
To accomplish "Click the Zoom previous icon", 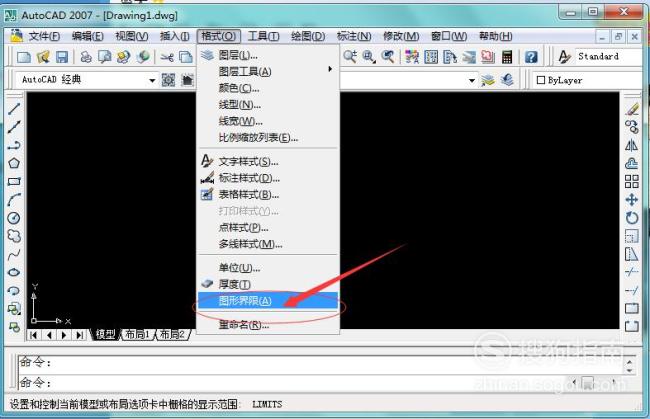I will [388, 56].
